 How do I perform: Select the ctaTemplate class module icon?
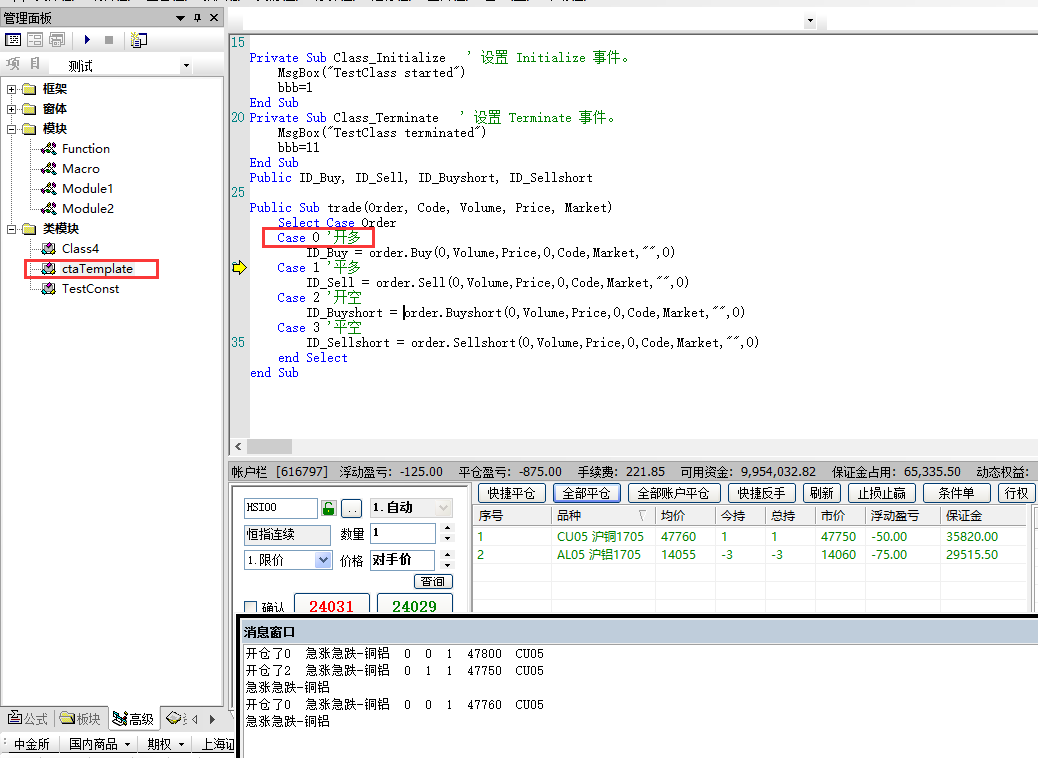pyautogui.click(x=48, y=269)
